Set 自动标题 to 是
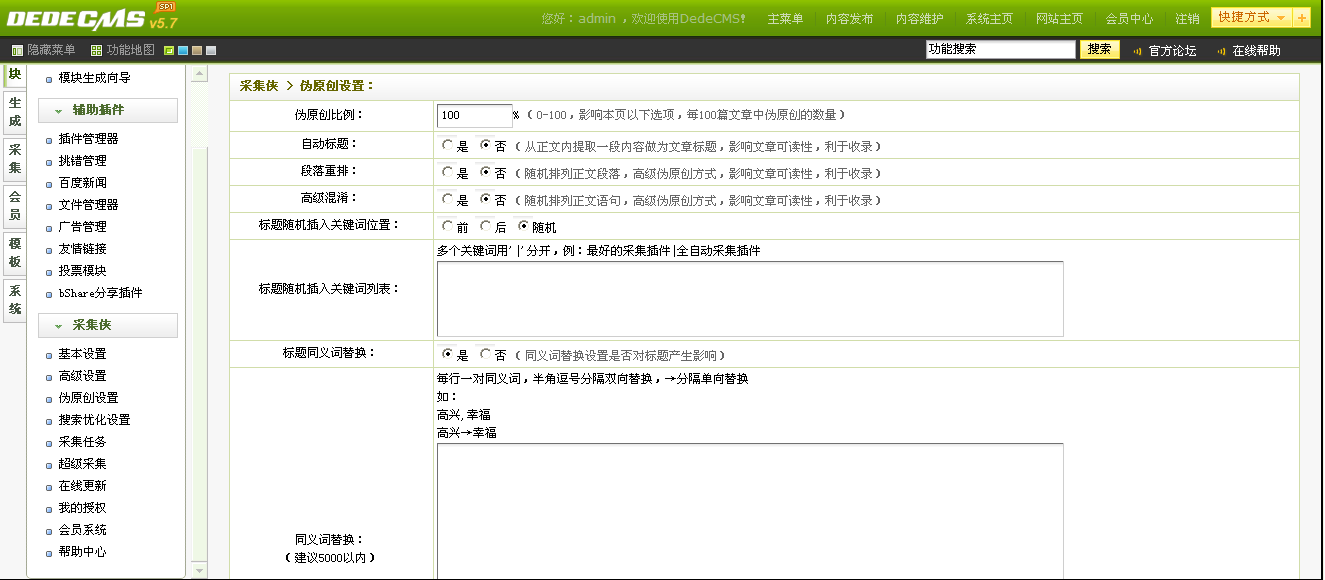 pos(447,145)
